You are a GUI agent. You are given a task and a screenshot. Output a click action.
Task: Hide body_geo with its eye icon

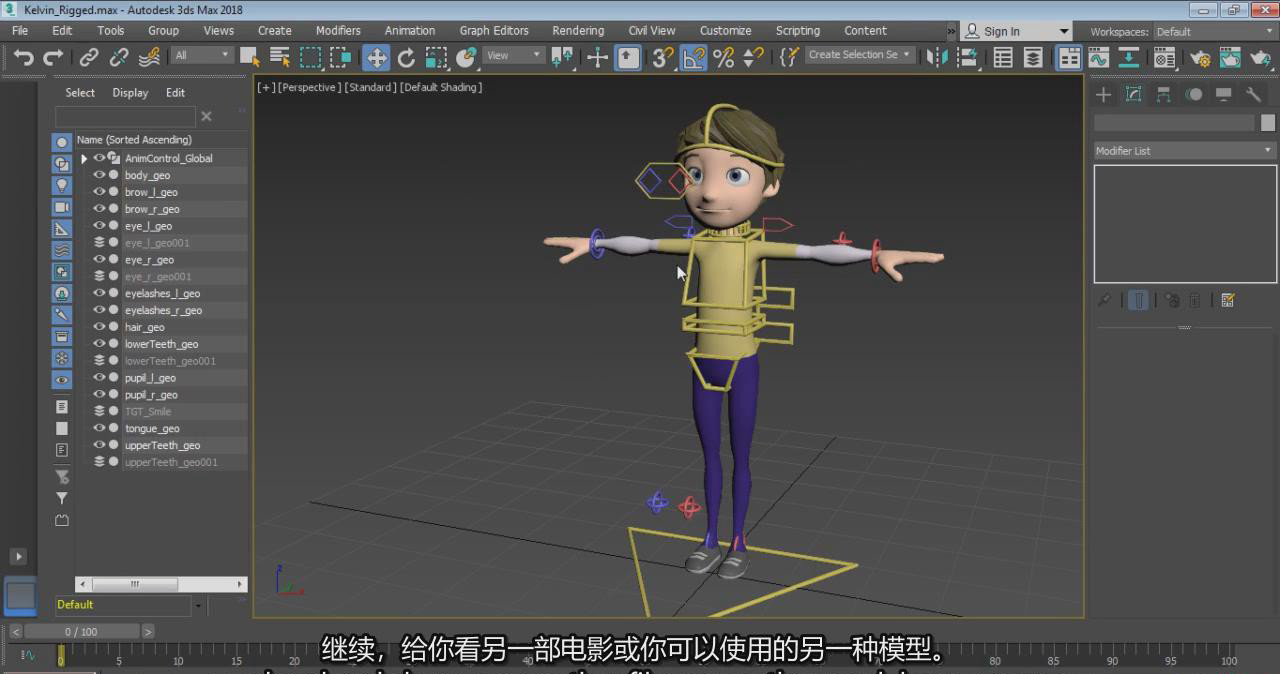(99, 175)
